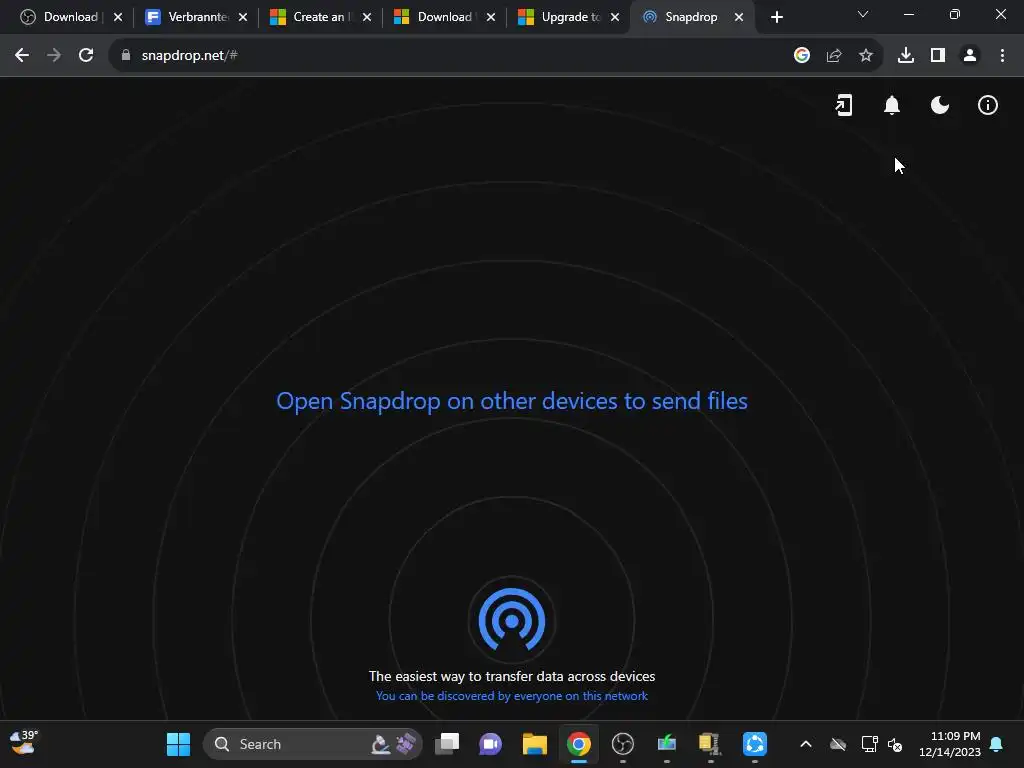The width and height of the screenshot is (1024, 768).
Task: Enable notifications with the bell icon
Action: tap(891, 105)
